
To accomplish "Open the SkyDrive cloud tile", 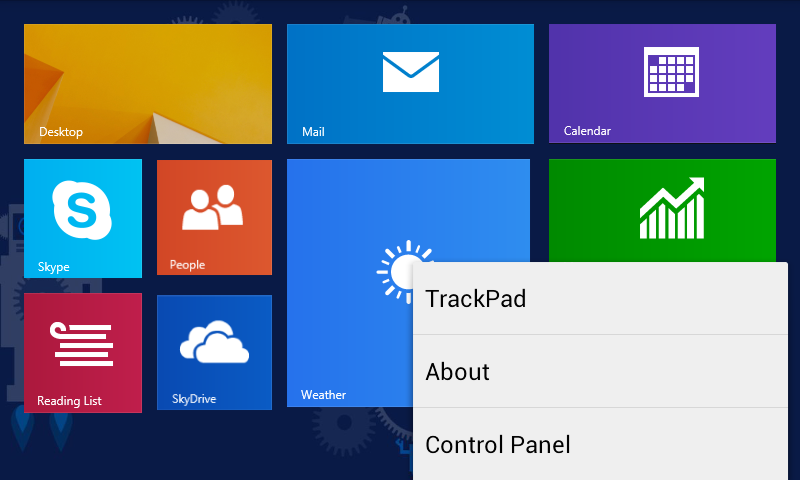I will tap(214, 352).
